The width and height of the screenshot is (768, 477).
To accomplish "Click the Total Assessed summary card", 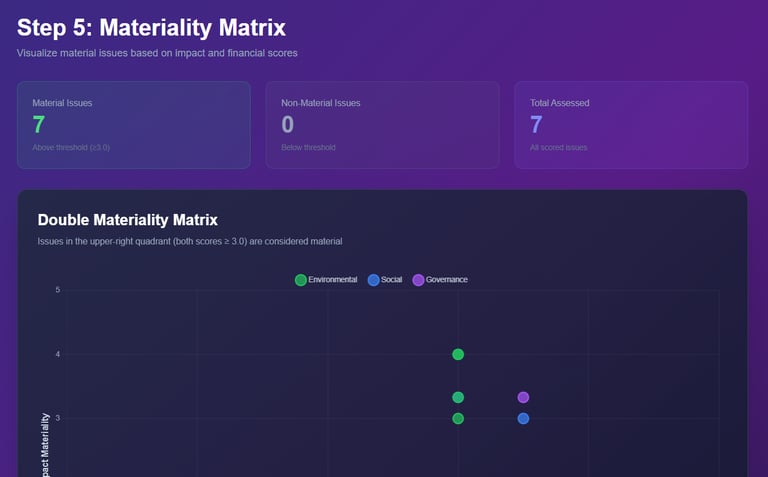I will pos(631,125).
